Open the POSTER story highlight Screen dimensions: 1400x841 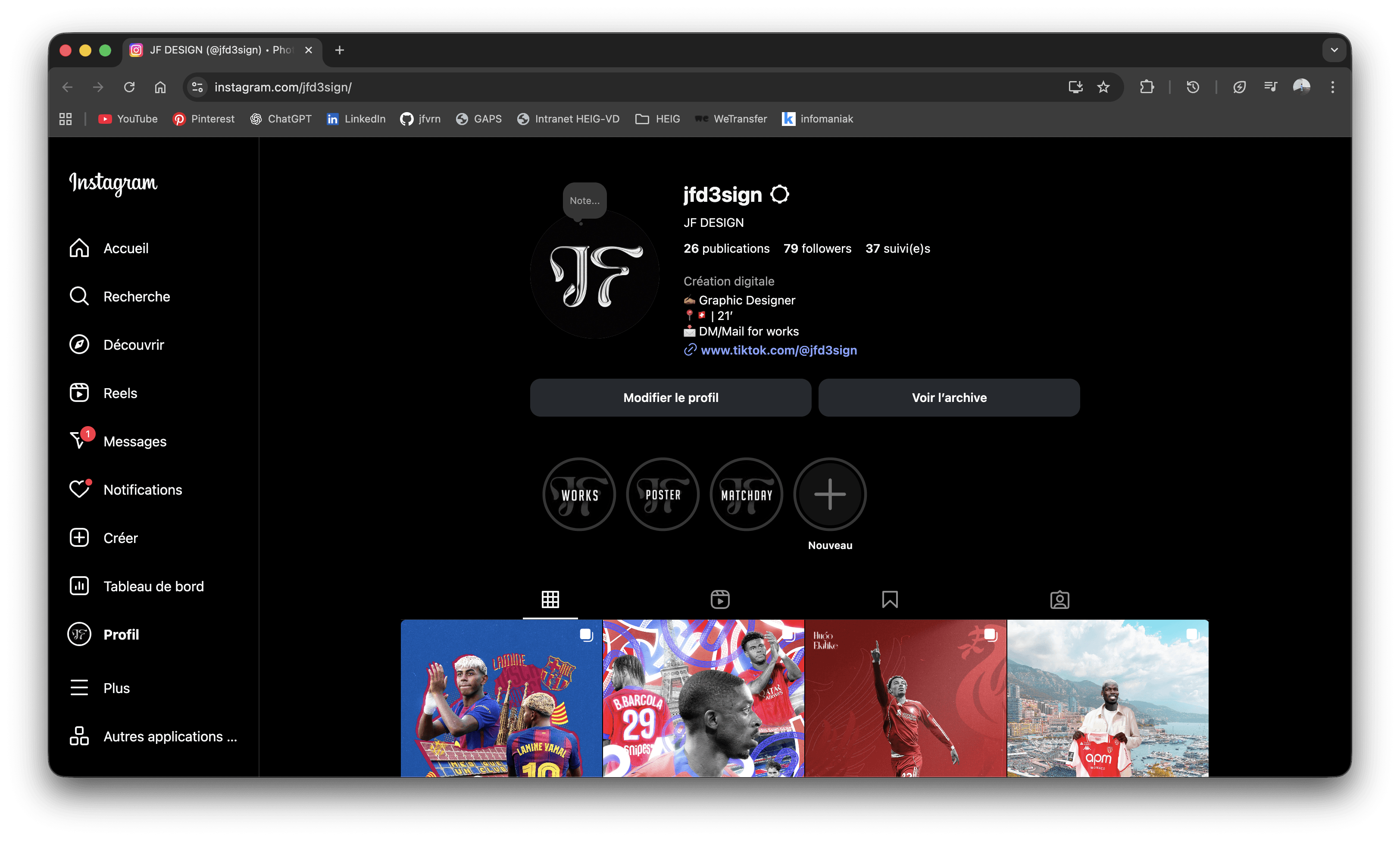[663, 494]
